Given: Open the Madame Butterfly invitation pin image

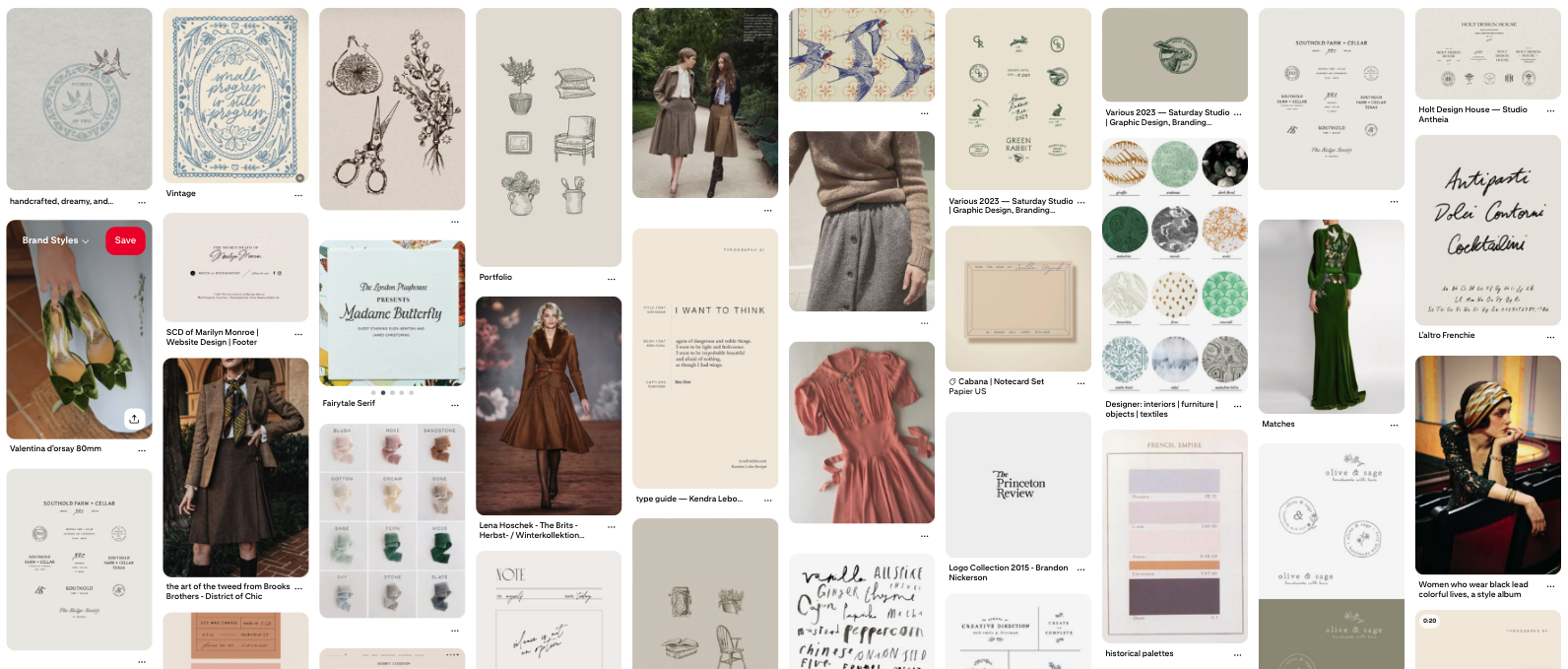Looking at the screenshot, I should click(392, 311).
